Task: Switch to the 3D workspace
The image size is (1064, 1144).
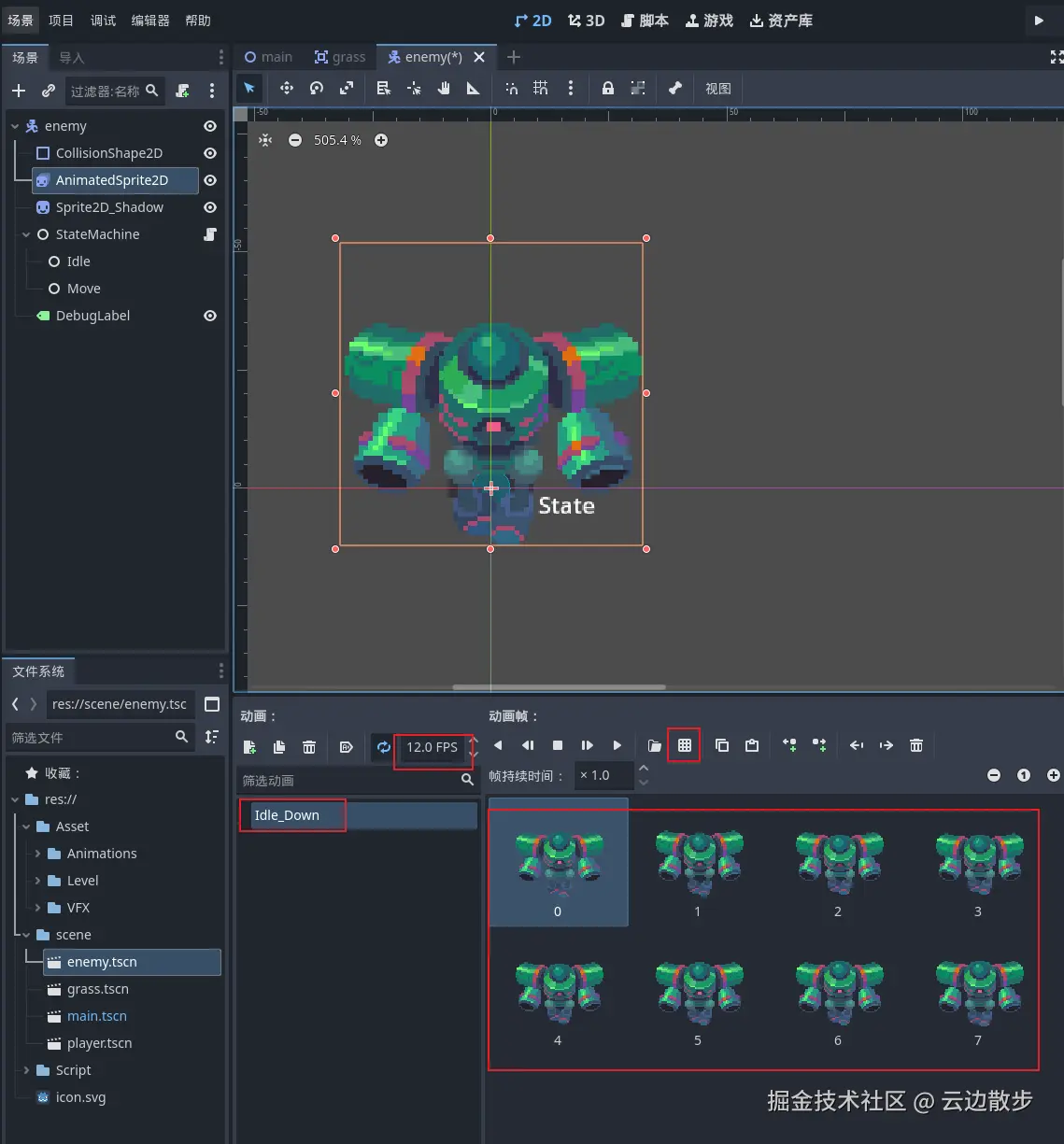Action: click(587, 21)
